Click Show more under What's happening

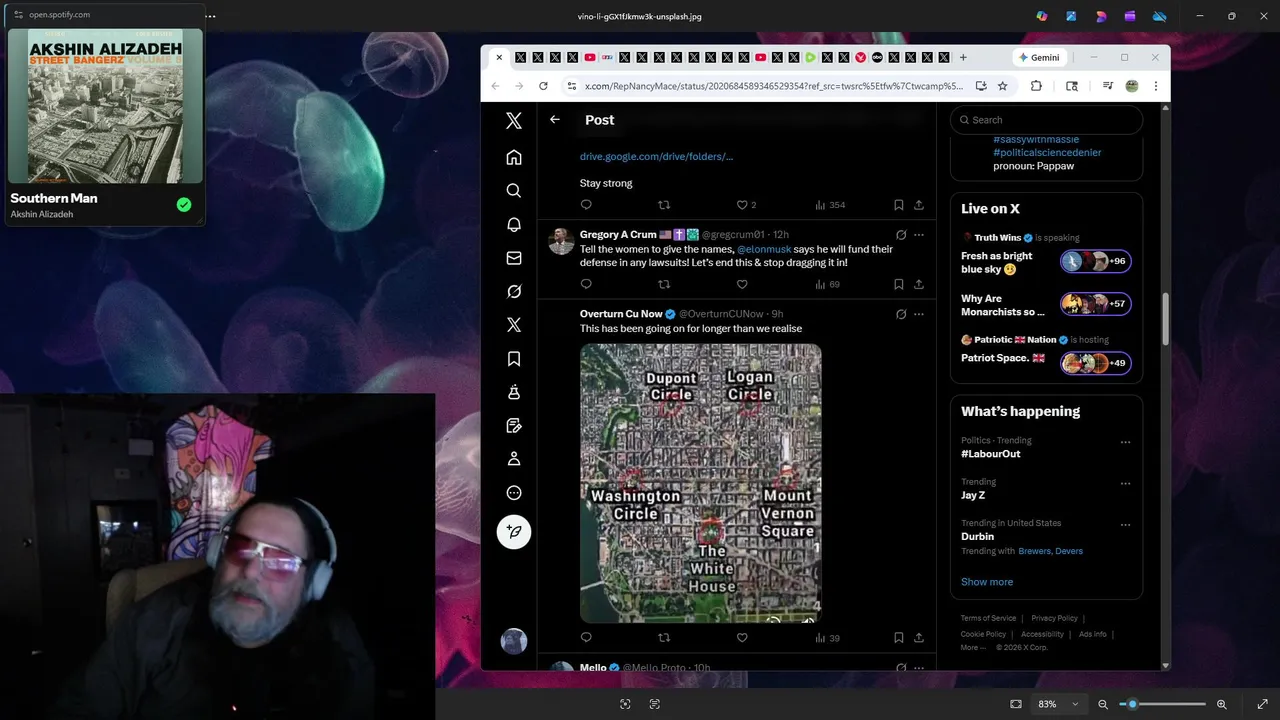[987, 582]
